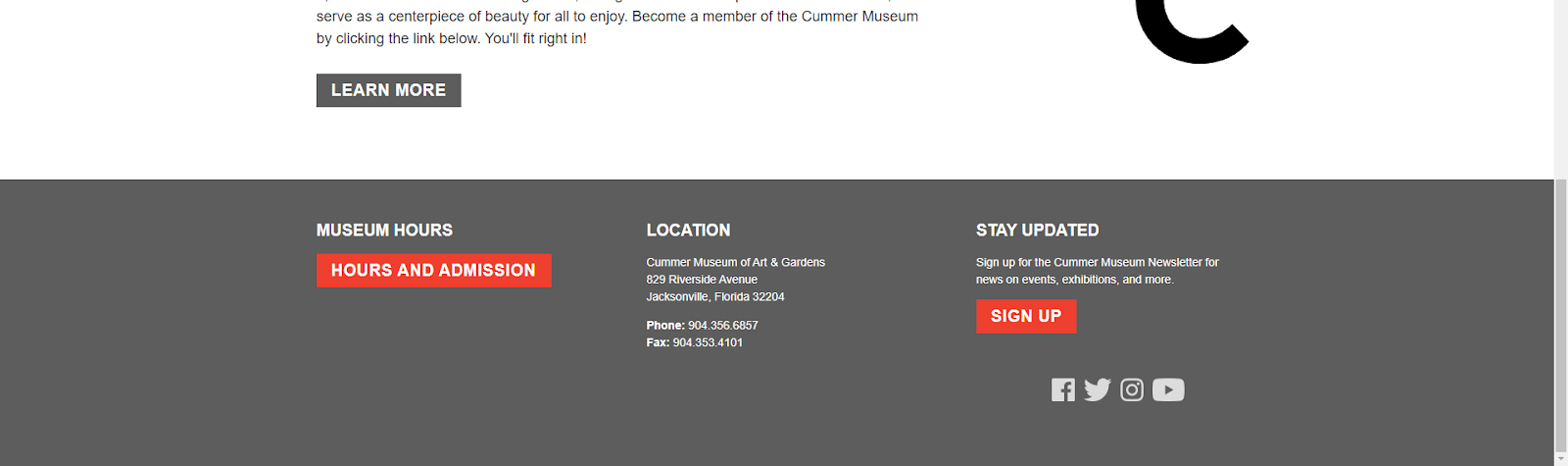Click 'Jacksonville, Florida 32204' text
The width and height of the screenshot is (1568, 466).
pos(715,296)
